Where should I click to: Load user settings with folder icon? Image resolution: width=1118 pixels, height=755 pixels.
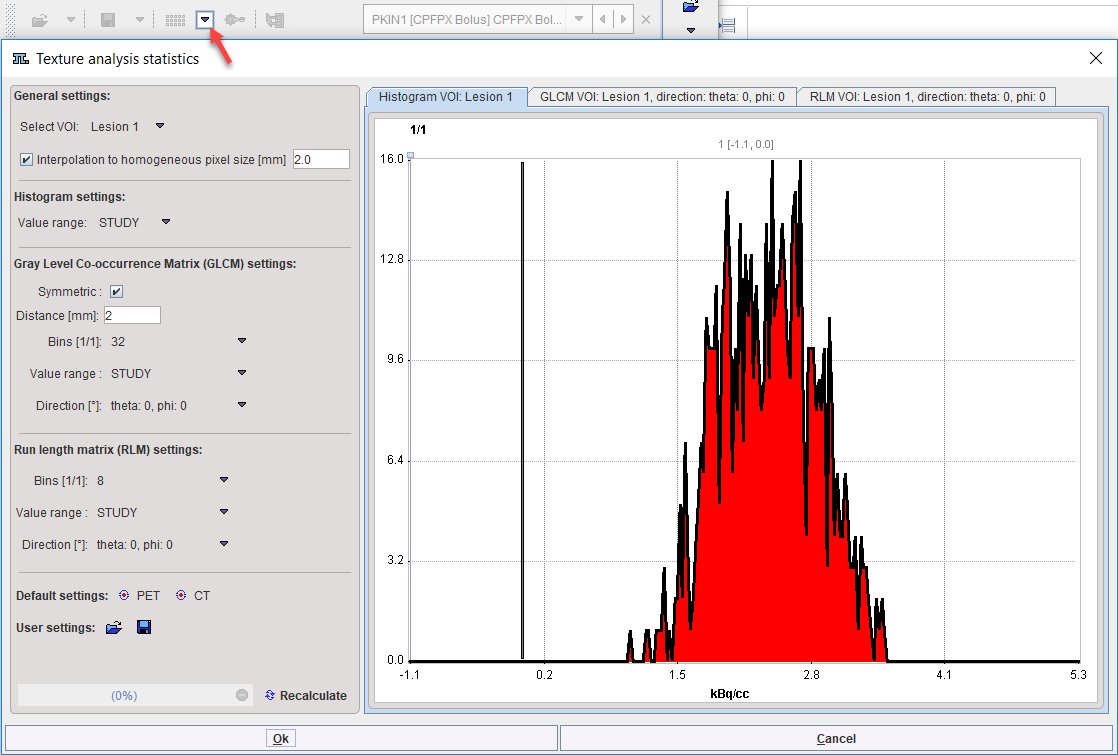click(114, 627)
